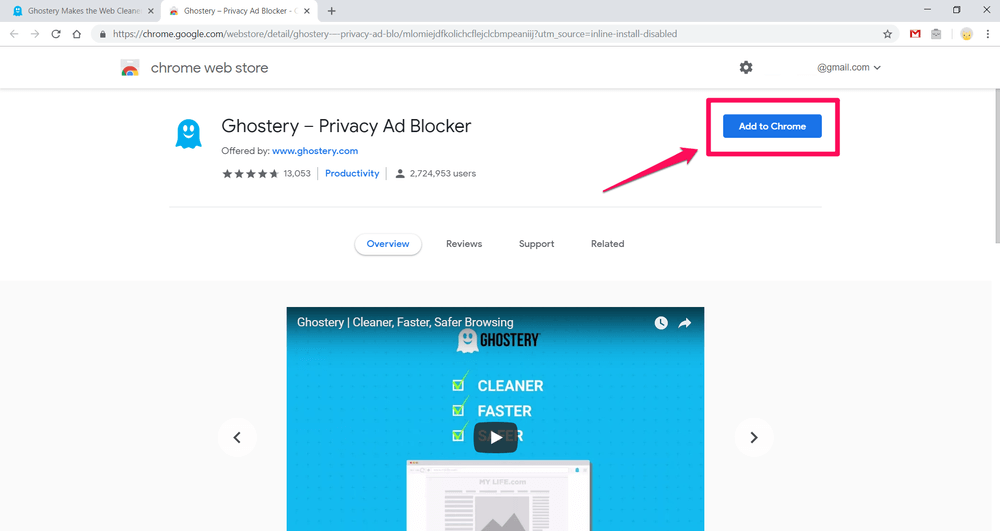Screen dimensions: 1000x531
Task: Switch to Ghostery Makes the Web Cleaner tab
Action: tap(84, 11)
